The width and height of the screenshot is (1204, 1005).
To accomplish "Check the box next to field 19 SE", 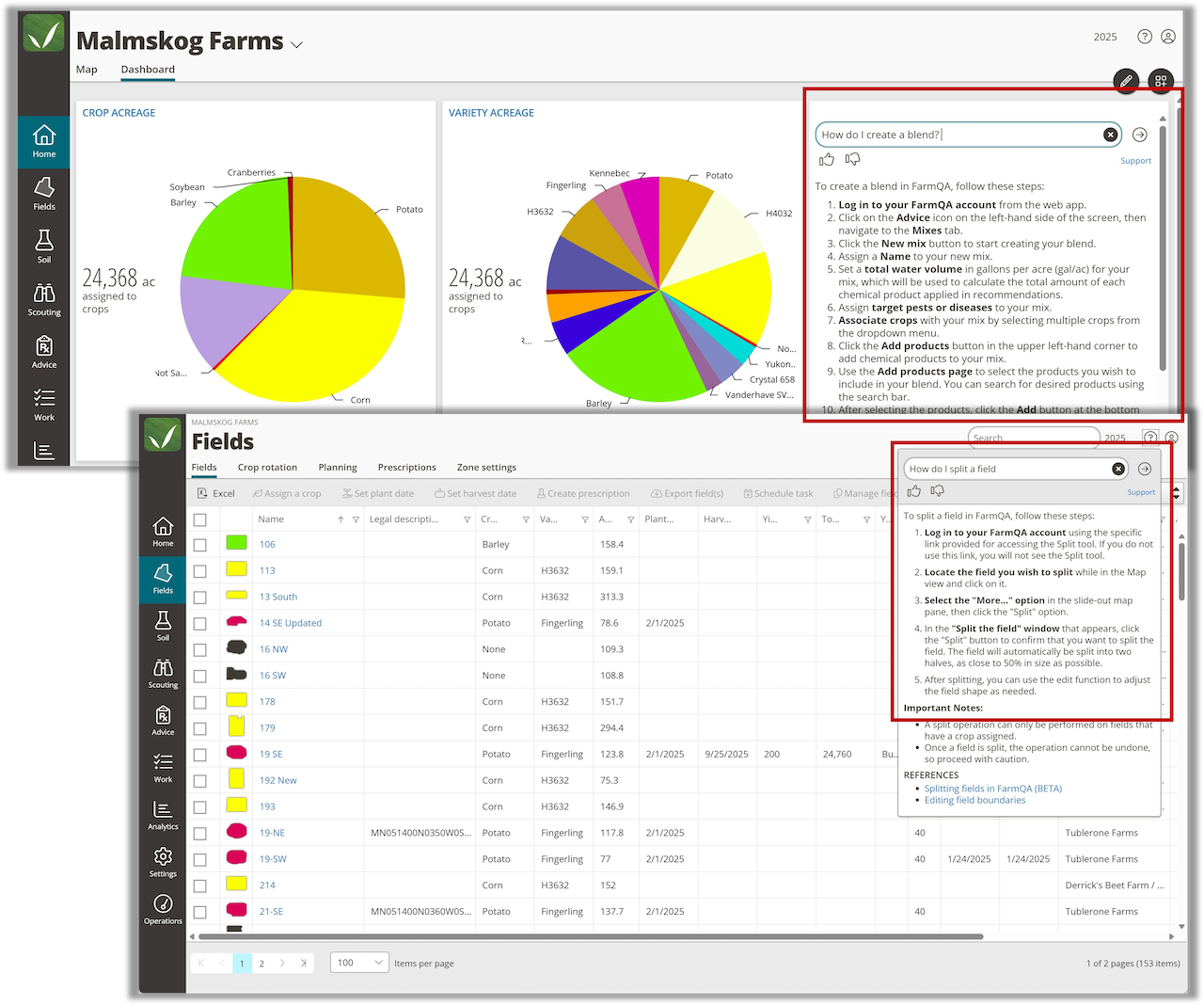I will point(199,755).
